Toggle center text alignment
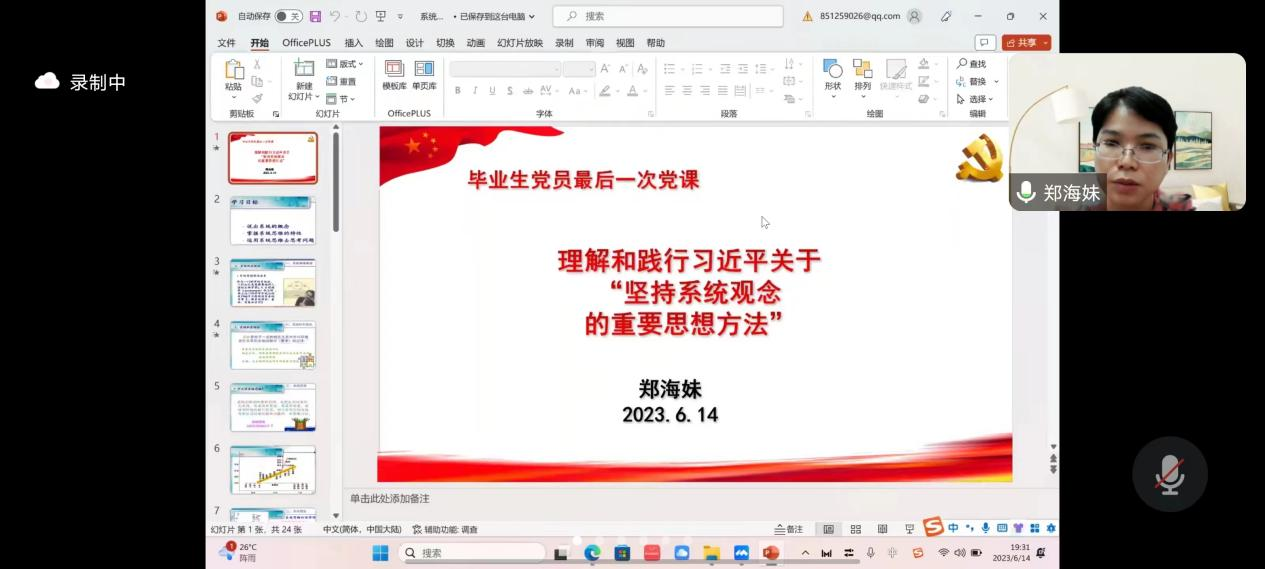Screen dimensions: 1265x569 (687, 91)
